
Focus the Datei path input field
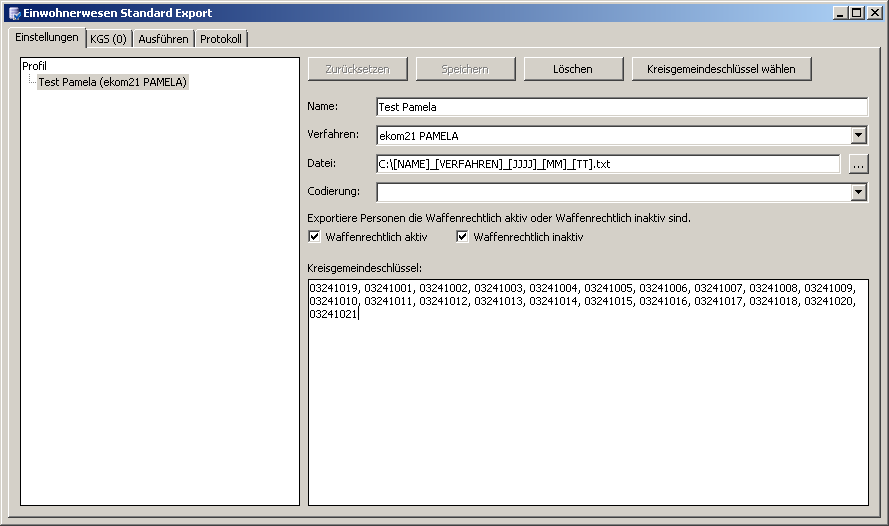pos(607,164)
